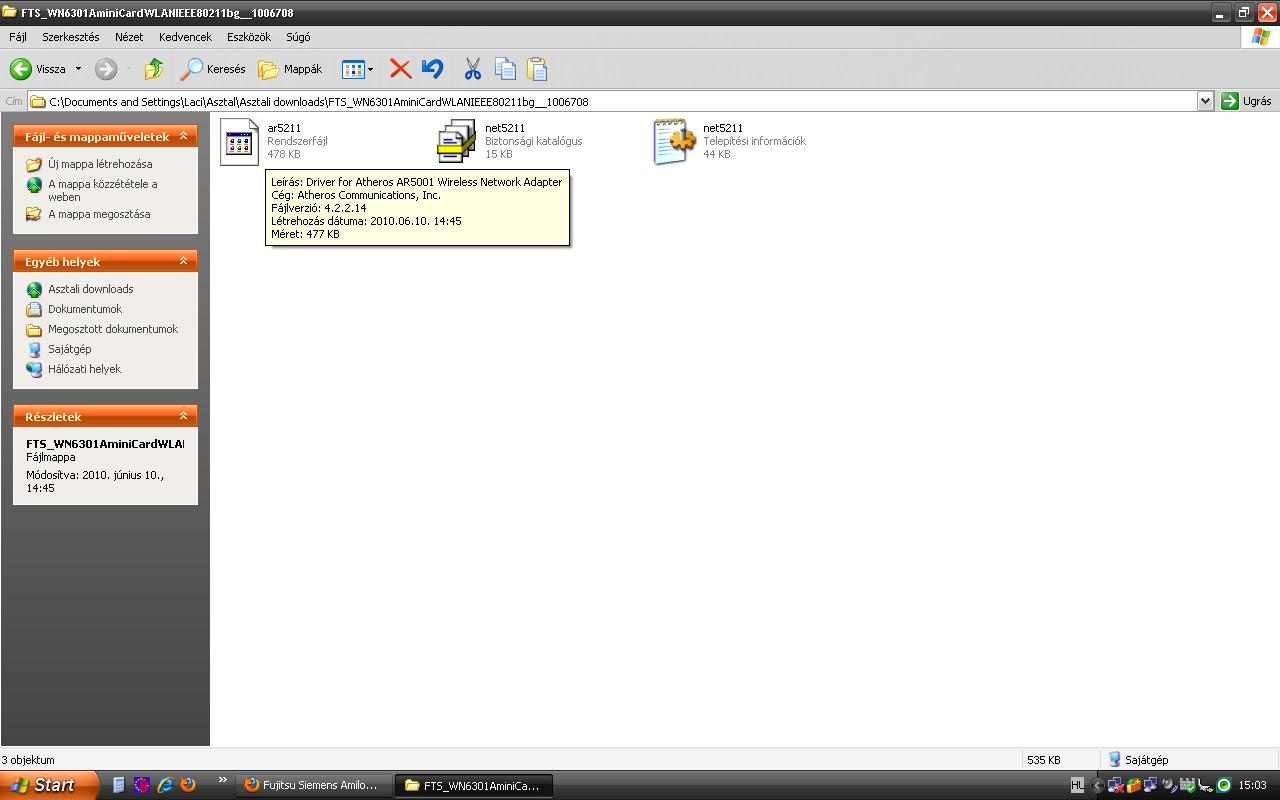
Task: Select the ar5211 system file icon
Action: [x=239, y=142]
